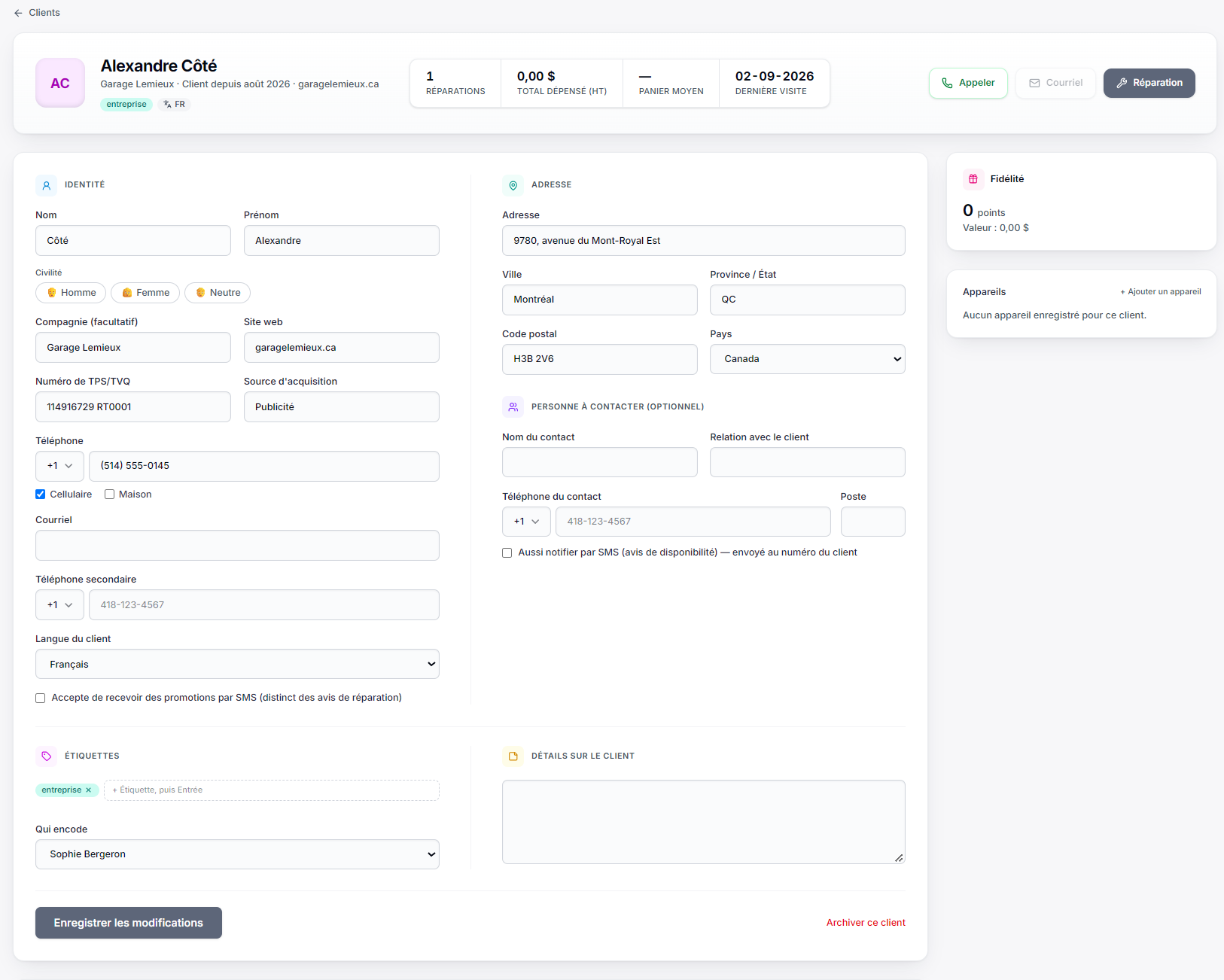Open the Langue du client dropdown
The width and height of the screenshot is (1224, 980).
point(237,665)
